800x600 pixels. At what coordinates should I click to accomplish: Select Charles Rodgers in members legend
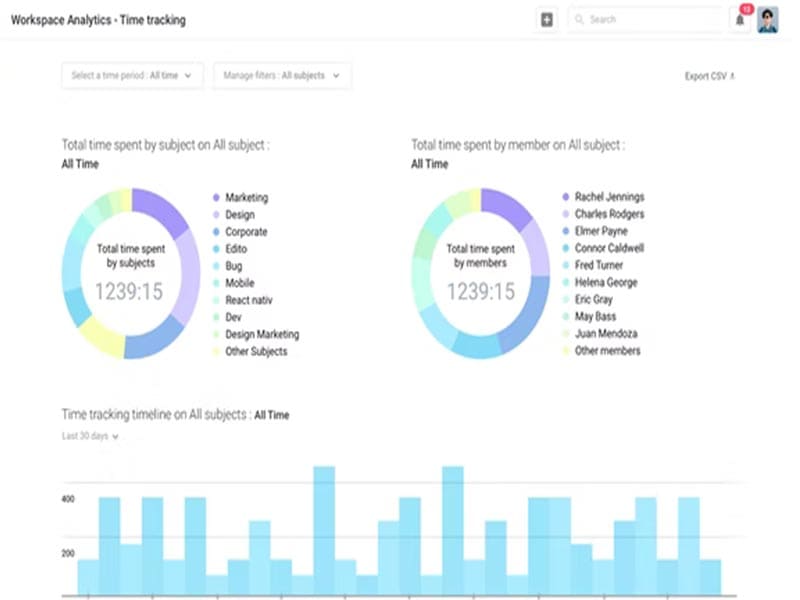[609, 214]
